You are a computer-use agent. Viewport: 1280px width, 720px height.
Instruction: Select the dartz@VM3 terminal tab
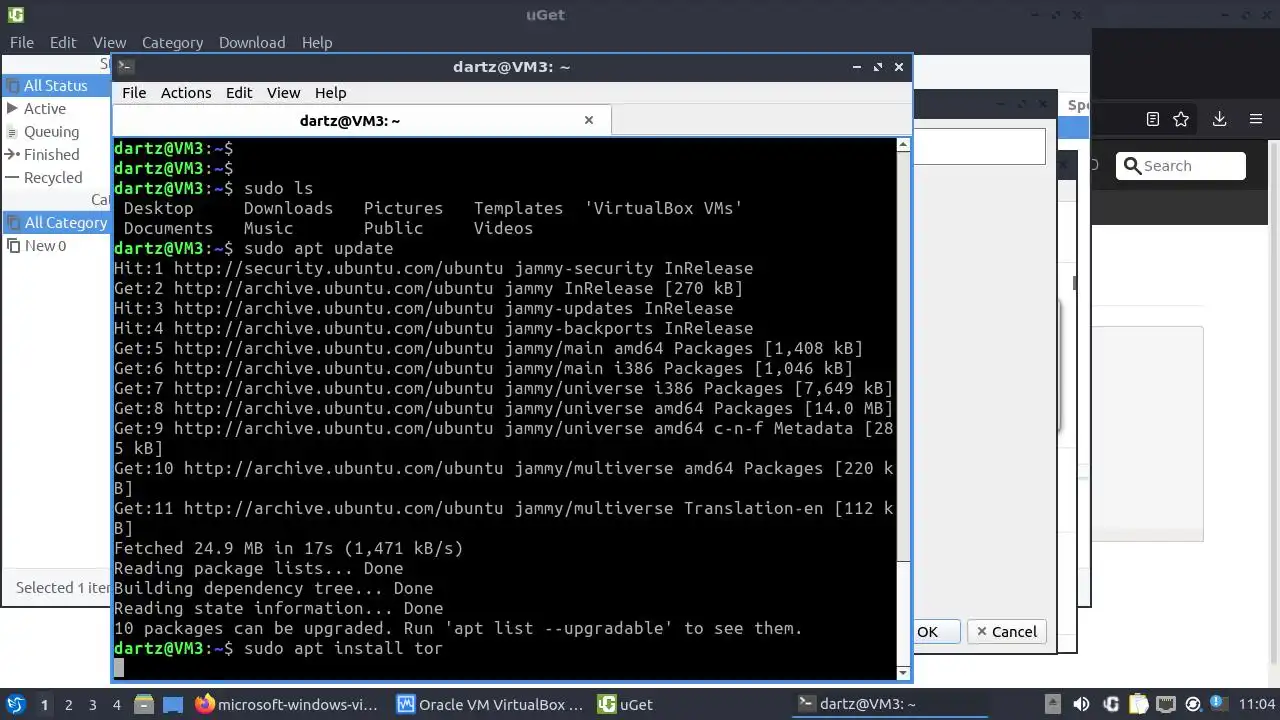[x=361, y=120]
